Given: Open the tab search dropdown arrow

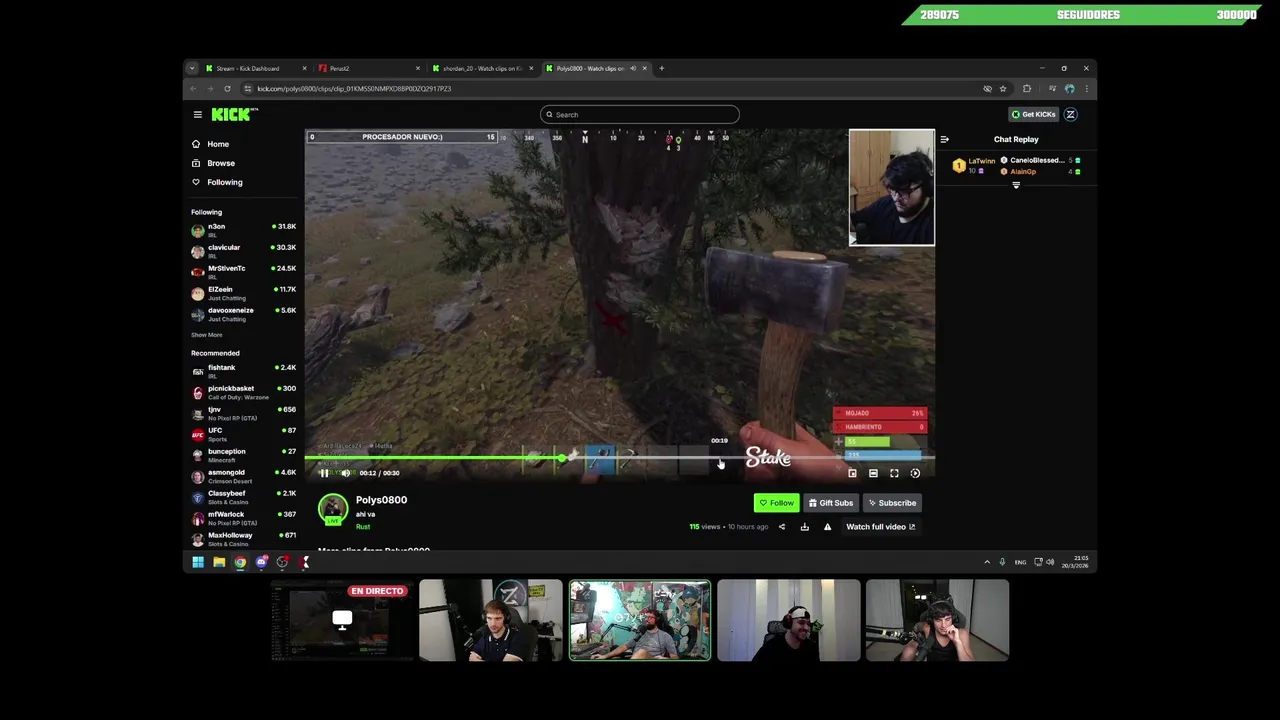Looking at the screenshot, I should coord(191,68).
